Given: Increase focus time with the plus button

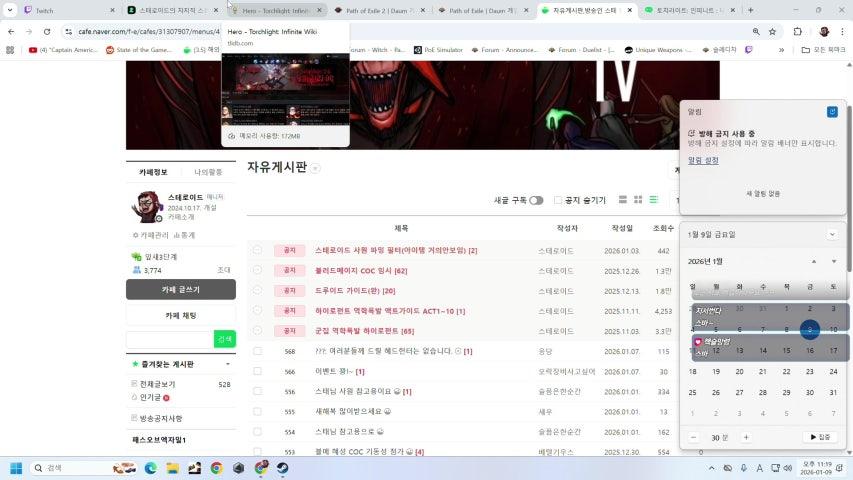Looking at the screenshot, I should pos(746,438).
